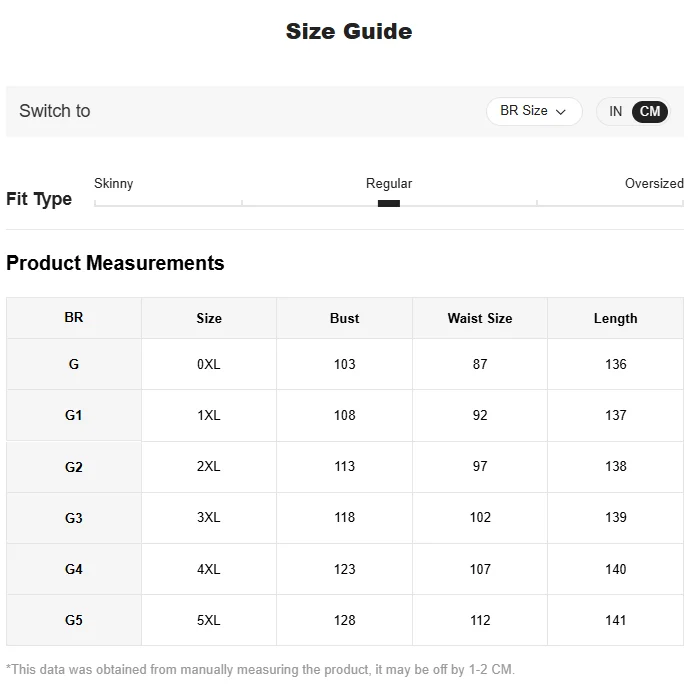Screen dimensions: 699x686
Task: Click the Oversized fit label
Action: [x=654, y=183]
